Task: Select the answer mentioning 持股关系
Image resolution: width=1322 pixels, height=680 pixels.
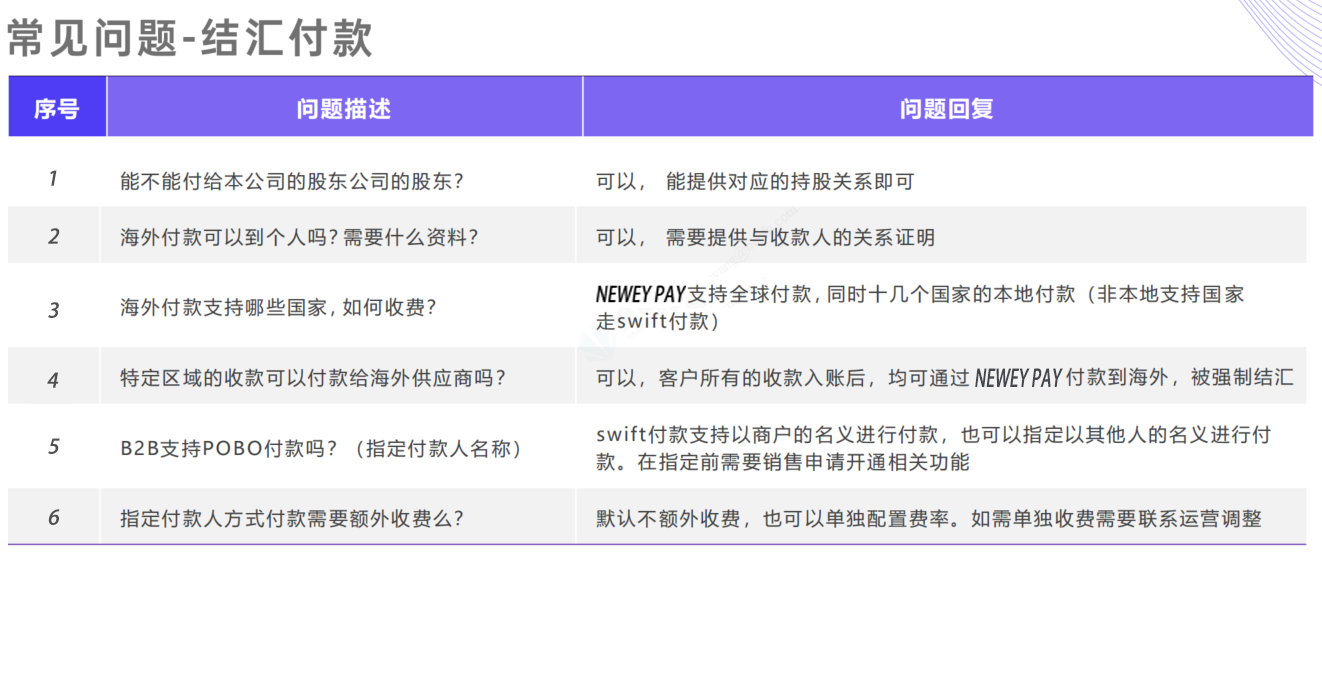Action: (x=755, y=181)
